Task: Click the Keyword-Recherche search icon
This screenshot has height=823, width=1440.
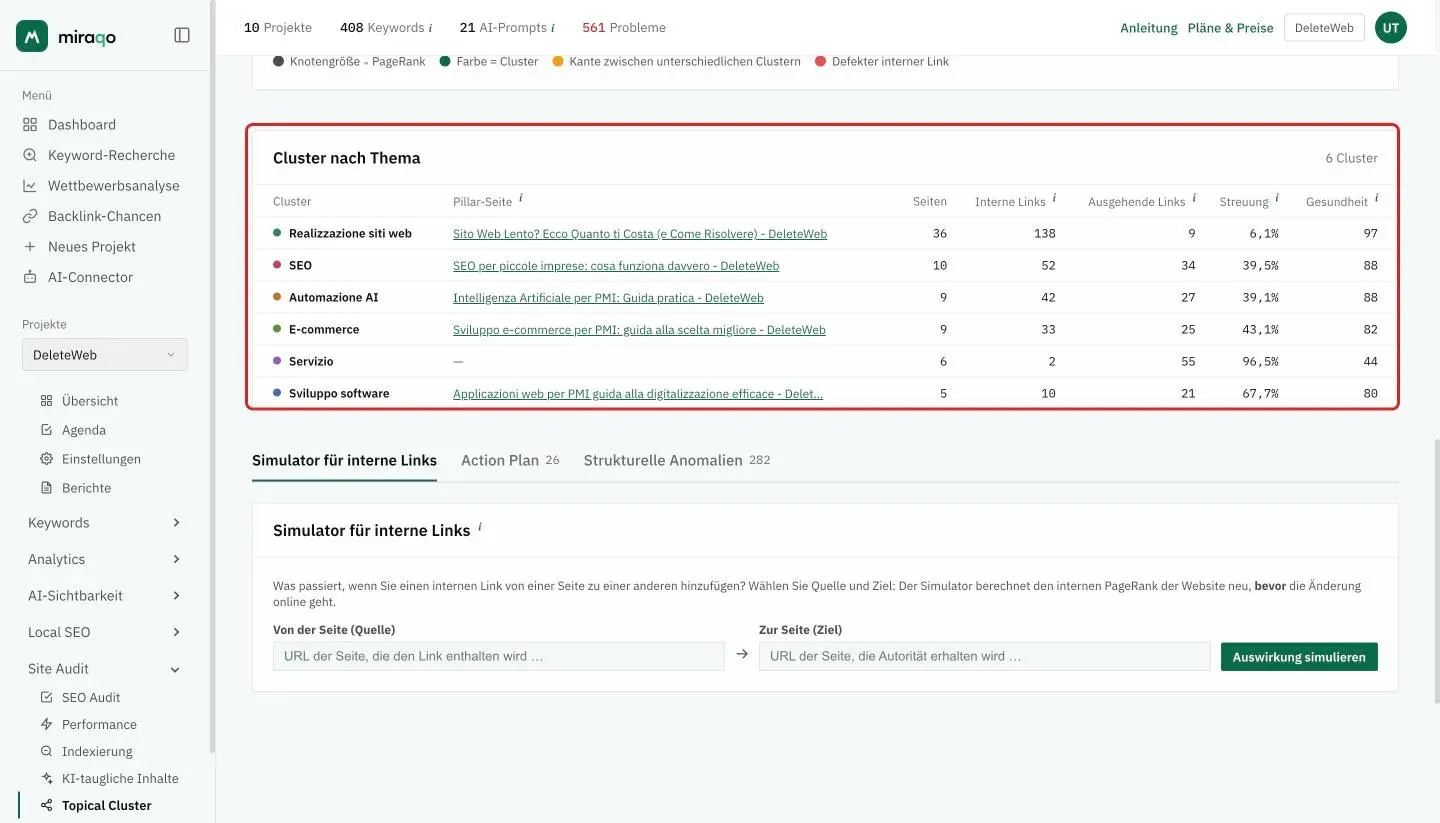Action: click(30, 155)
